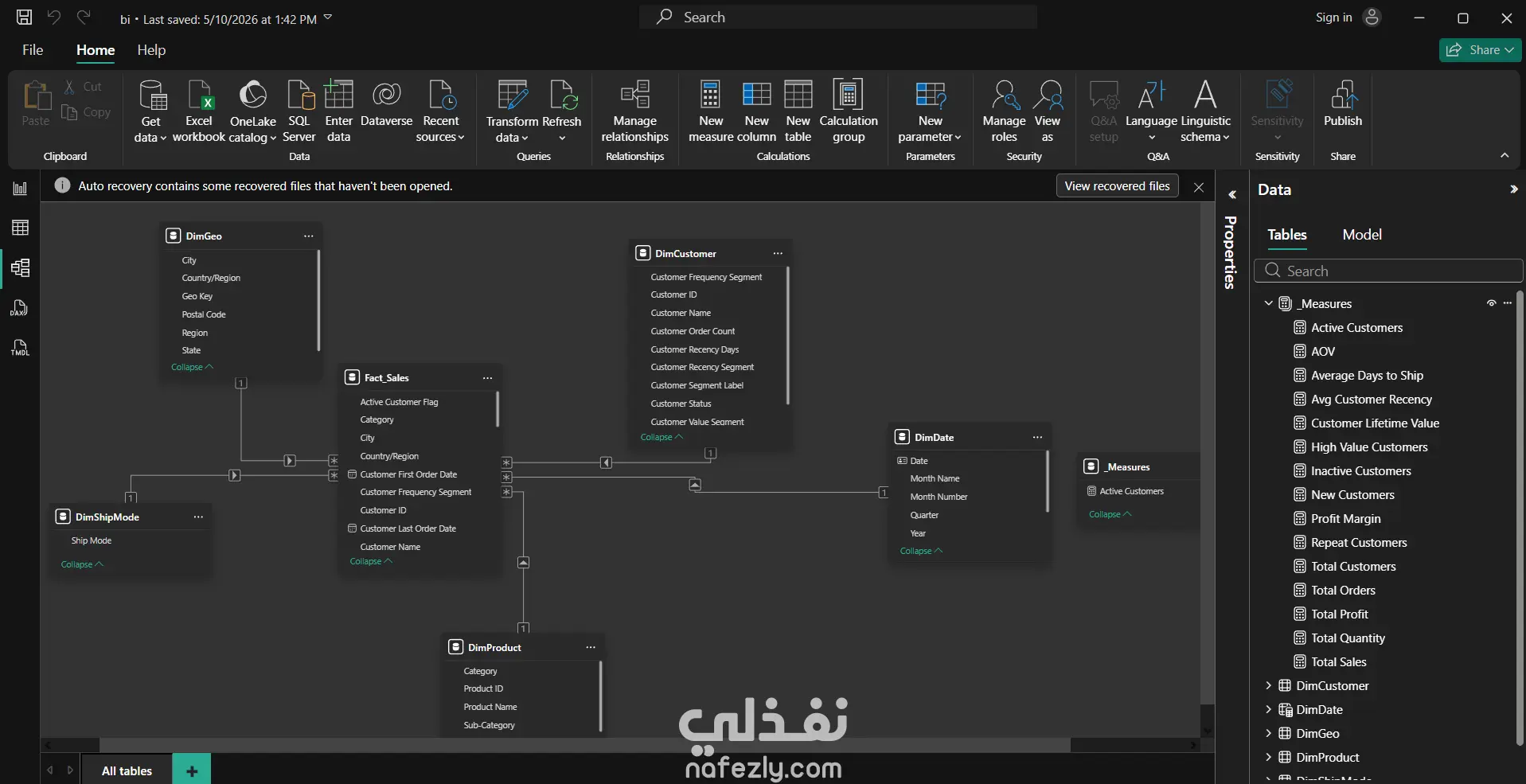Expand the DimDate table node

coord(1268,709)
